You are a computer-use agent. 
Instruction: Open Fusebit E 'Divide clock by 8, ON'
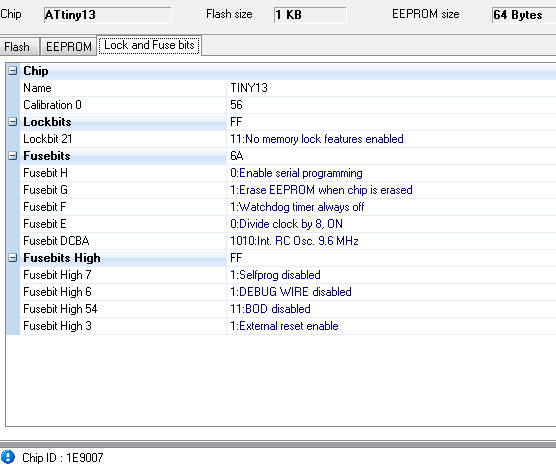(x=286, y=224)
